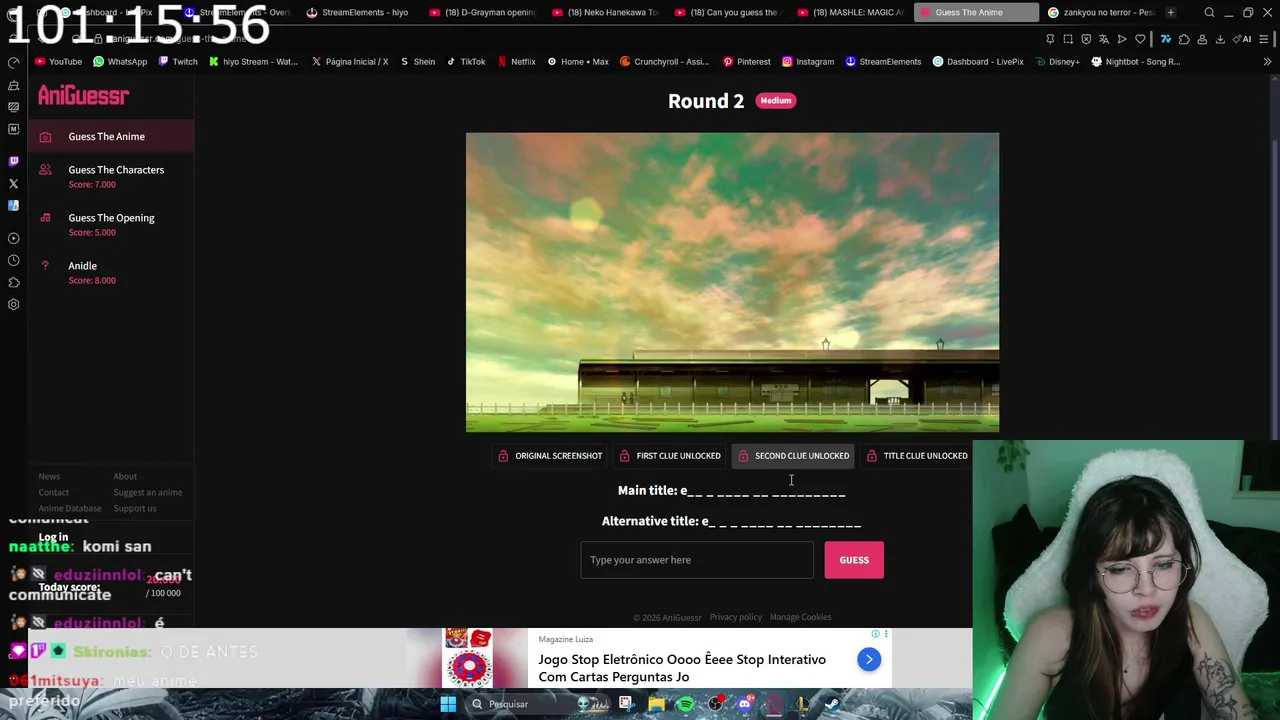Open Twitch in the browser sidebar
The width and height of the screenshot is (1280, 720).
[14, 161]
